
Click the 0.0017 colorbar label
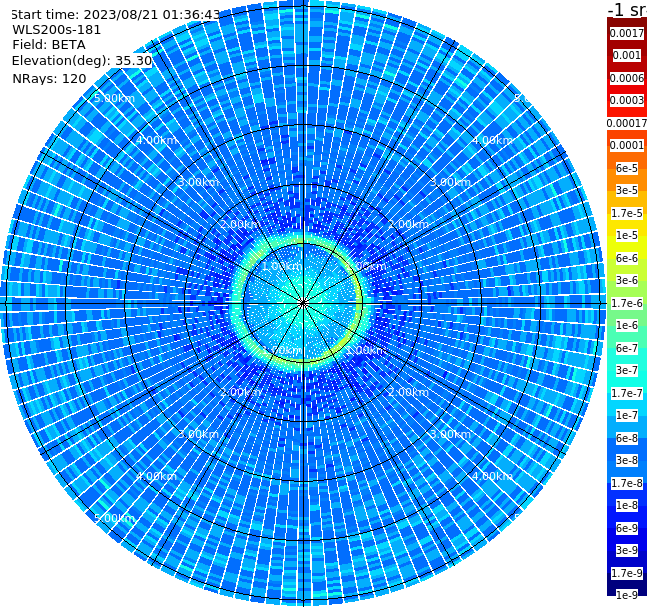(x=627, y=33)
